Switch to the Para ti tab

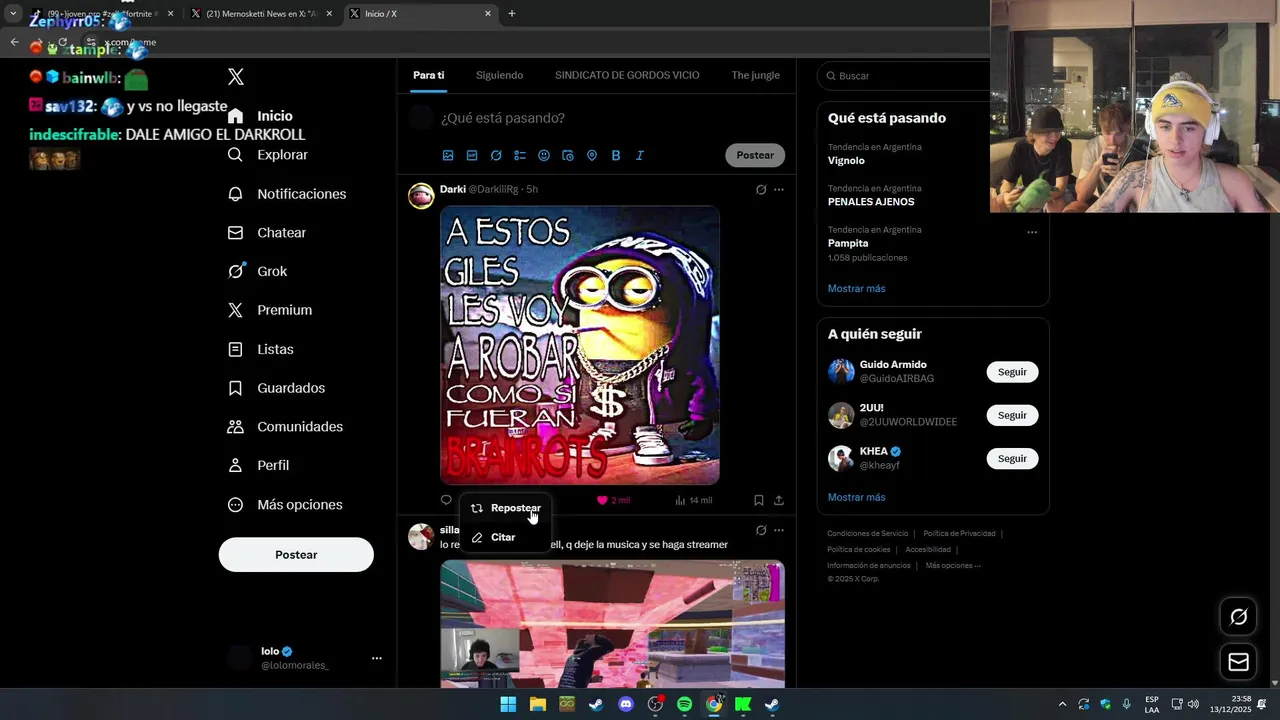tap(428, 76)
